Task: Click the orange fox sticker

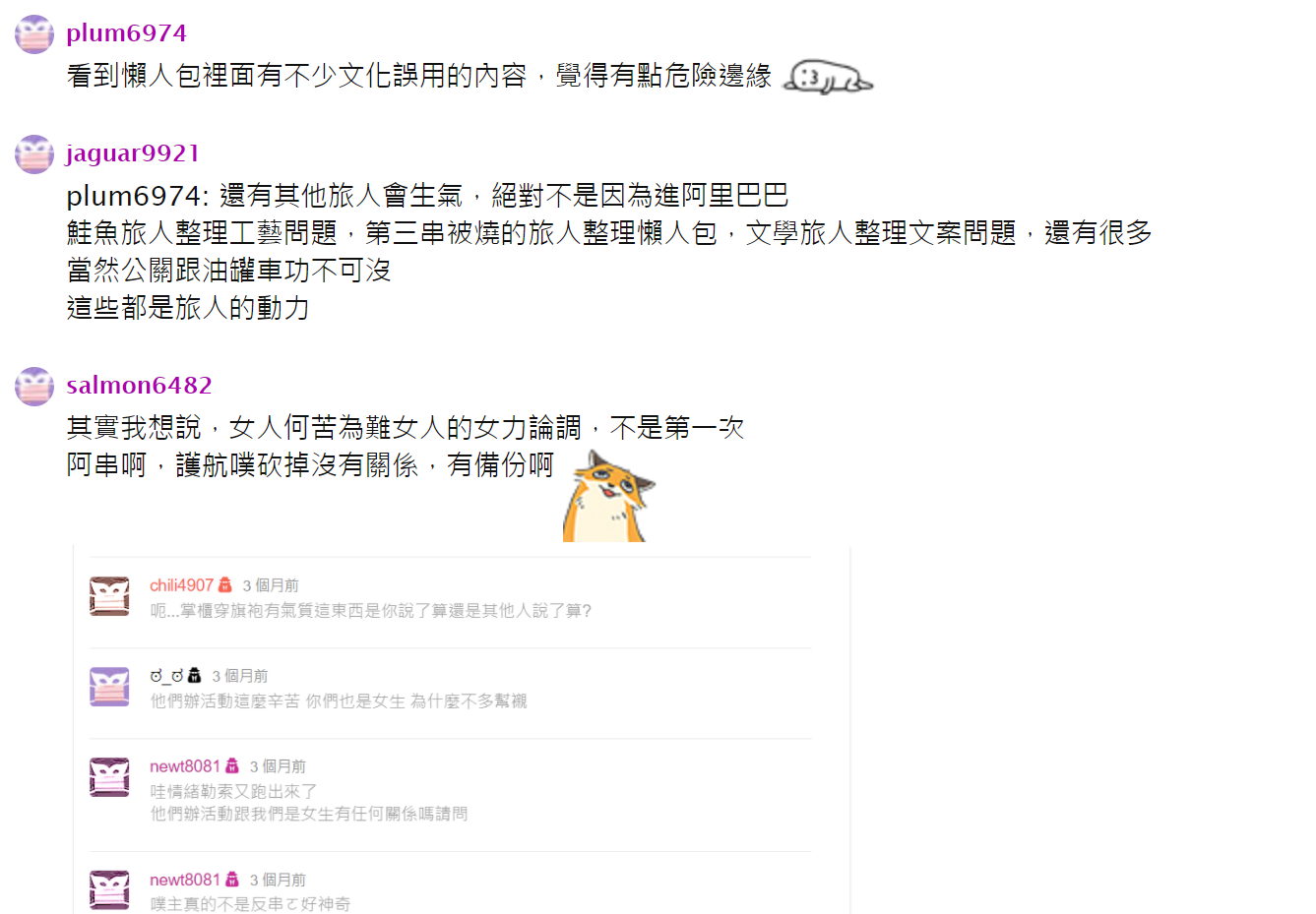Action: [x=607, y=496]
